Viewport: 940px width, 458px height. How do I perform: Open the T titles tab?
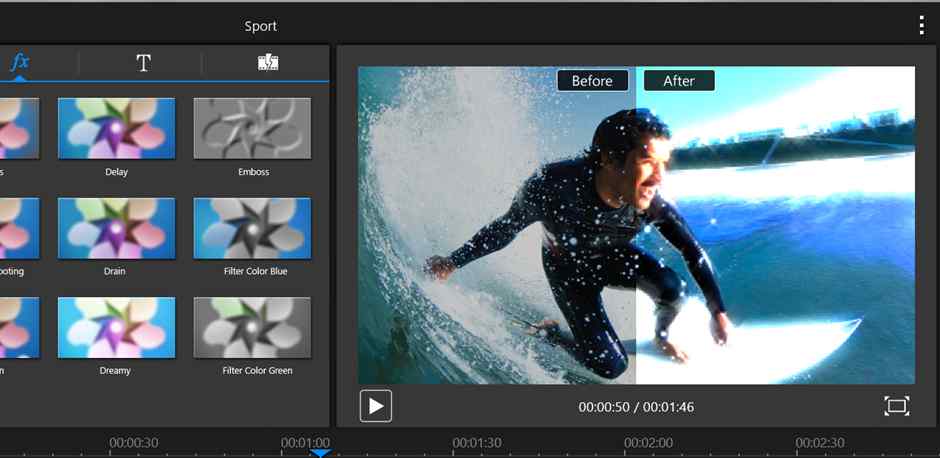[143, 63]
